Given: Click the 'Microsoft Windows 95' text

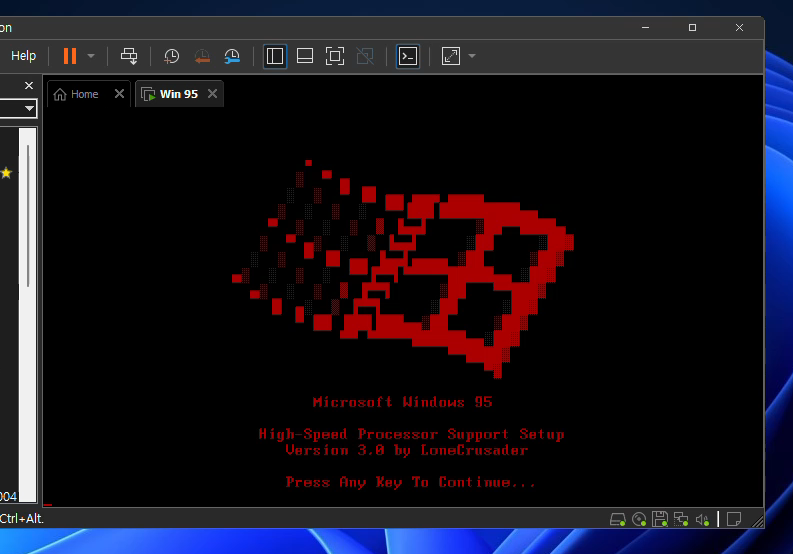Looking at the screenshot, I should pos(403,402).
